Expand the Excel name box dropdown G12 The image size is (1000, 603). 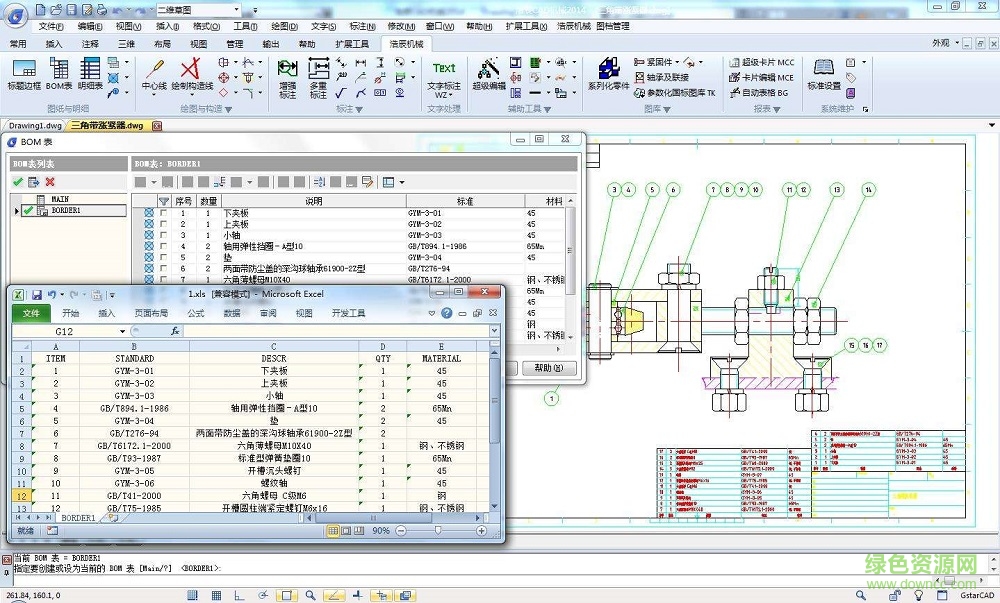(x=123, y=331)
